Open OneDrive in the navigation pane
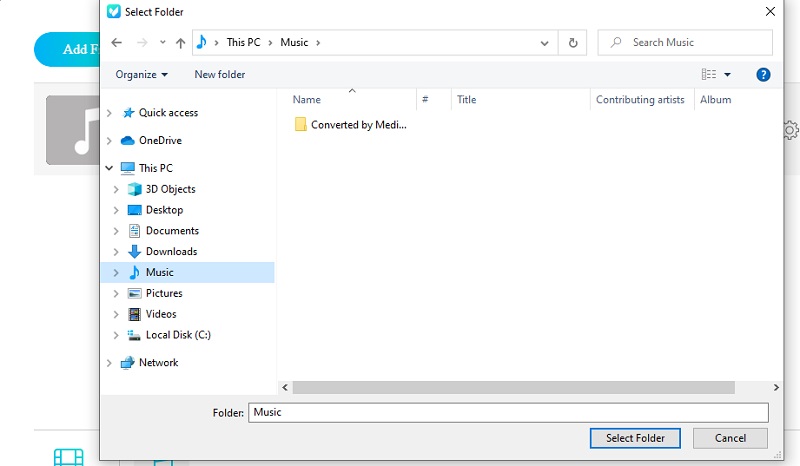 click(x=160, y=140)
